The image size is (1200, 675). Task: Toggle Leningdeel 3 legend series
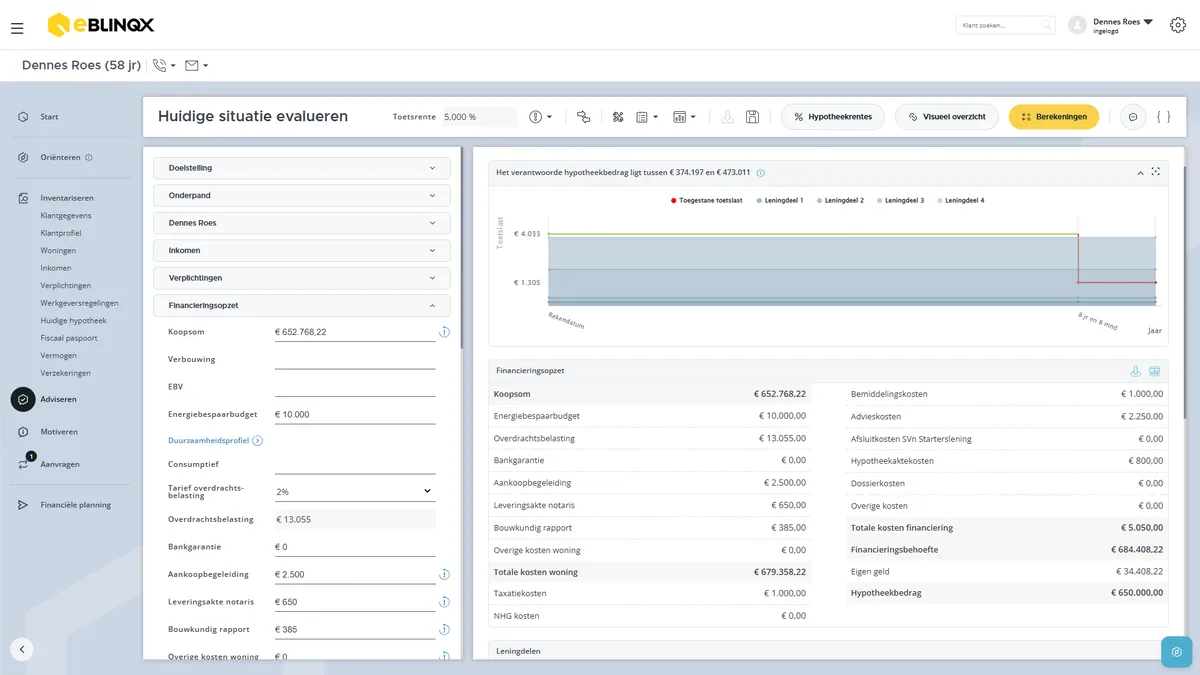pos(901,201)
